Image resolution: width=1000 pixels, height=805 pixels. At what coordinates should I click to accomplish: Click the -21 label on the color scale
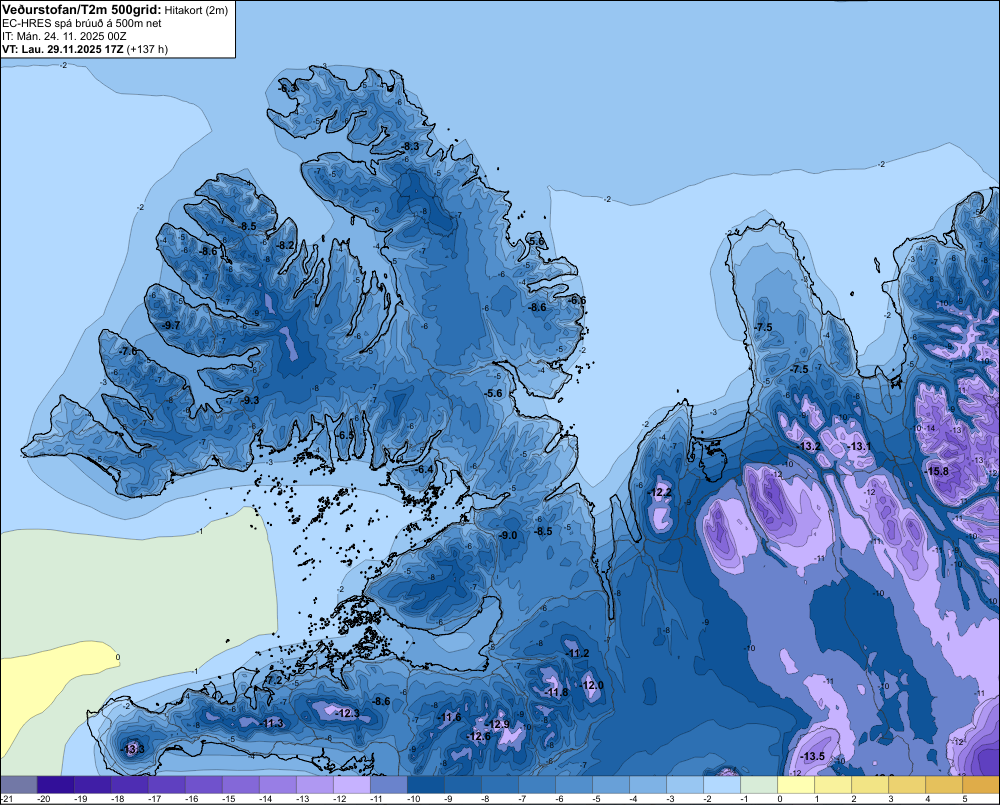[x=7, y=799]
